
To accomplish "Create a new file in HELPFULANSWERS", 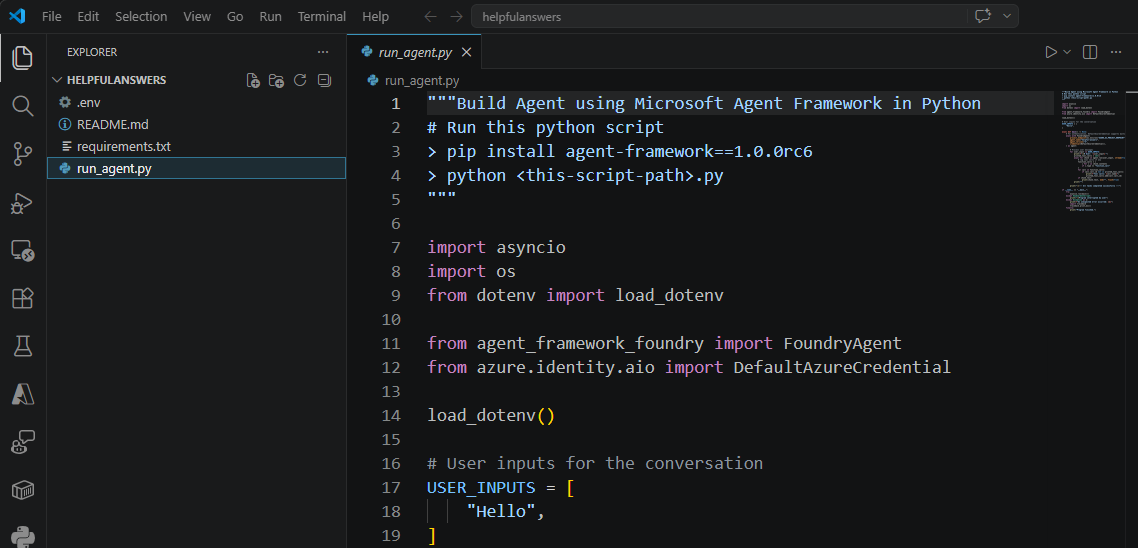I will (253, 80).
